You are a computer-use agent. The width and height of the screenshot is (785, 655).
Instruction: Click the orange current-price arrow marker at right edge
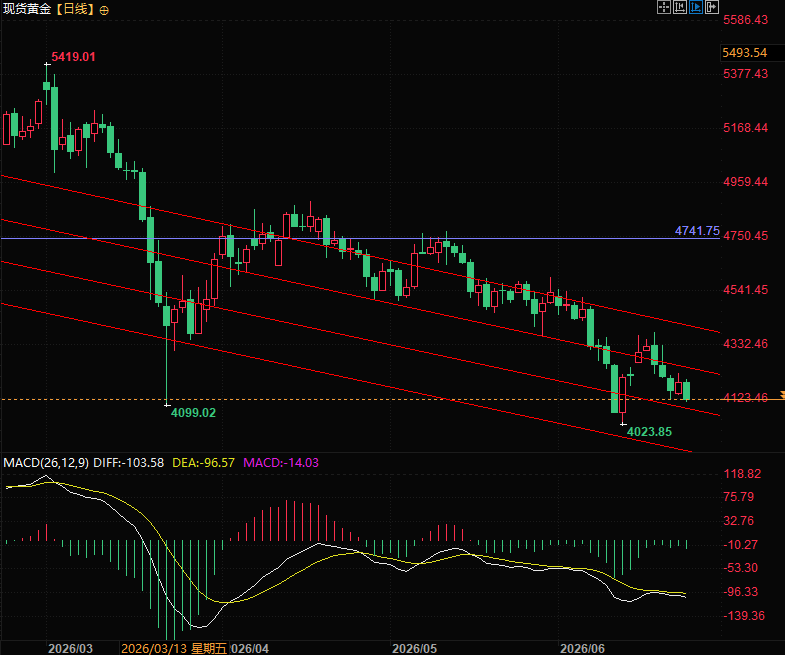[x=782, y=395]
